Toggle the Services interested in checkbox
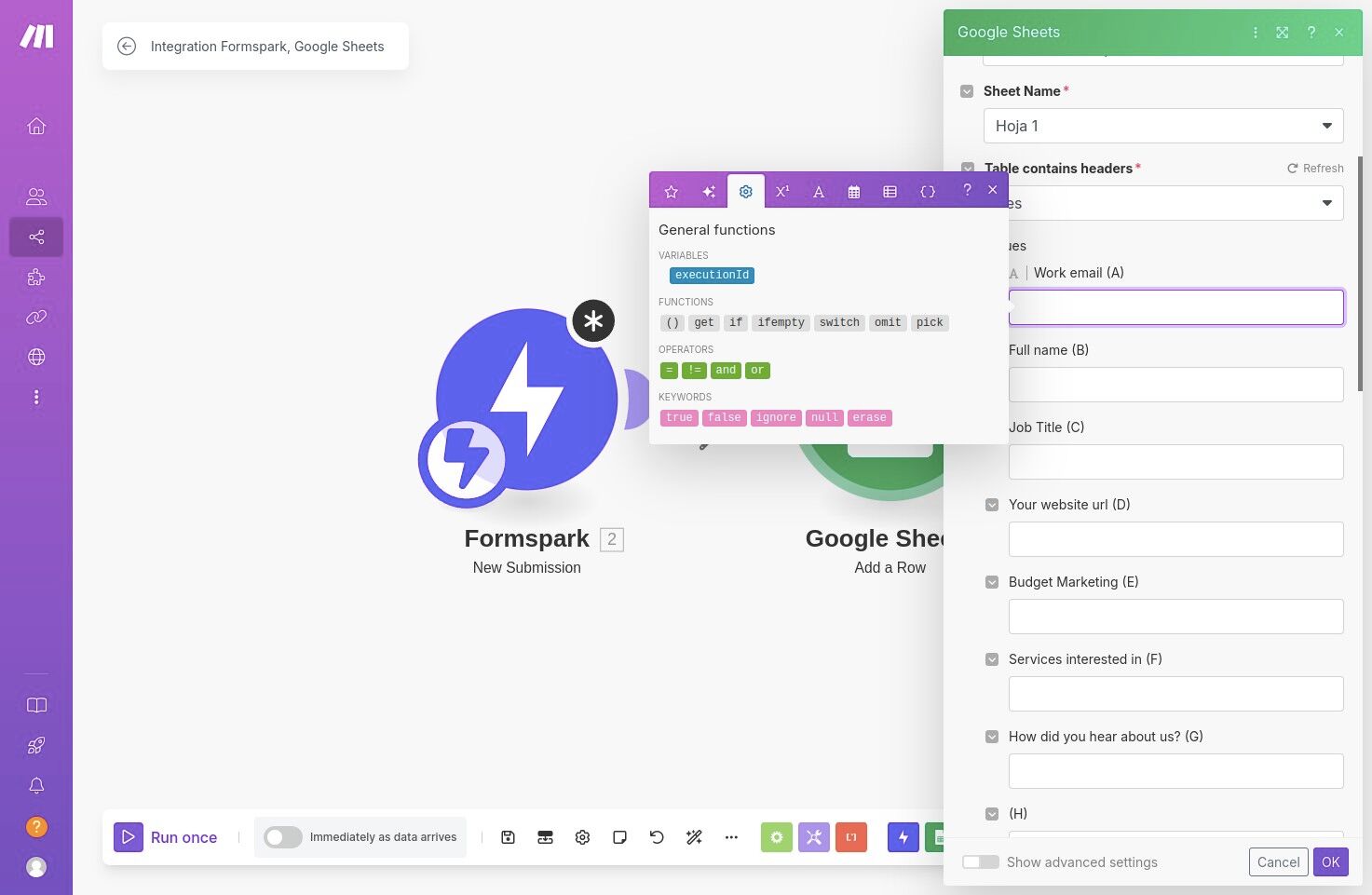The image size is (1372, 895). click(x=992, y=659)
